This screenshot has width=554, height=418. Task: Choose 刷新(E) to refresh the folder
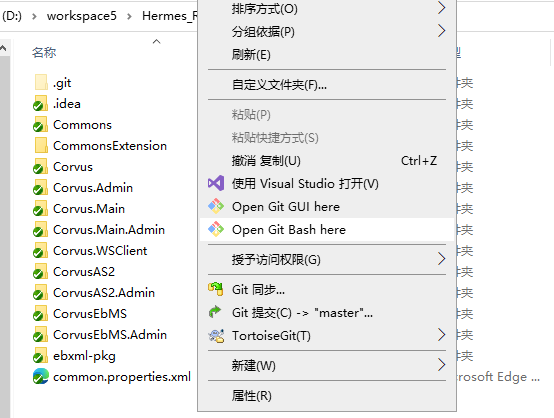click(x=326, y=55)
